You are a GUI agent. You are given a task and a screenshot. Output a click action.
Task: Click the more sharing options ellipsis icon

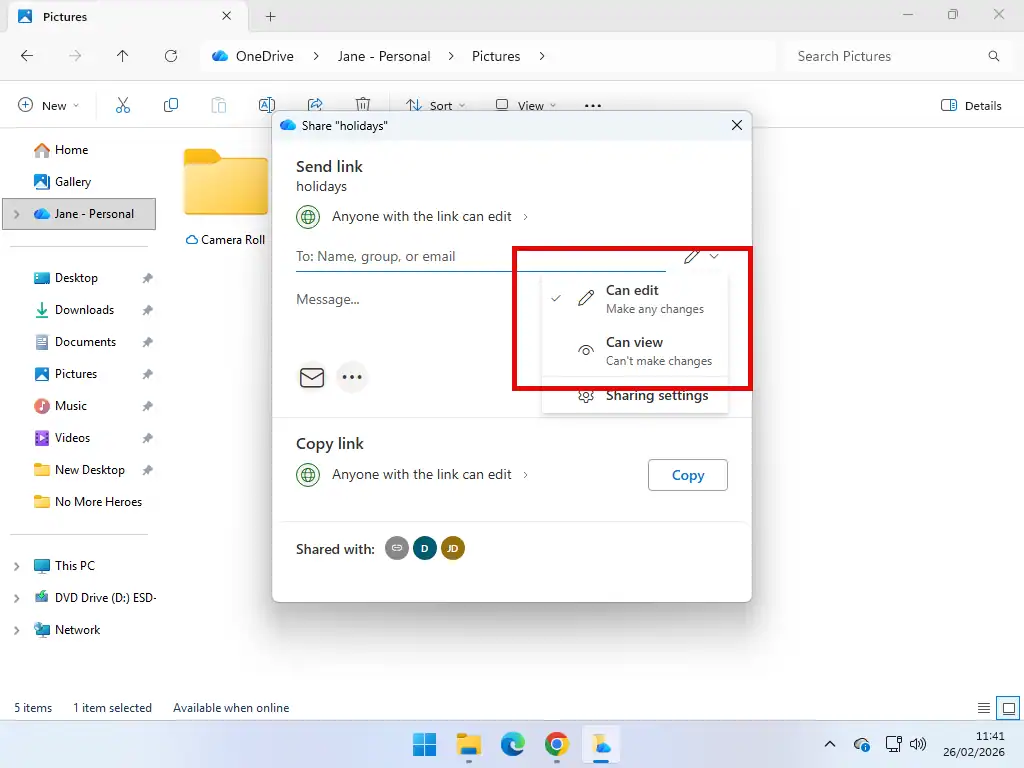(352, 377)
